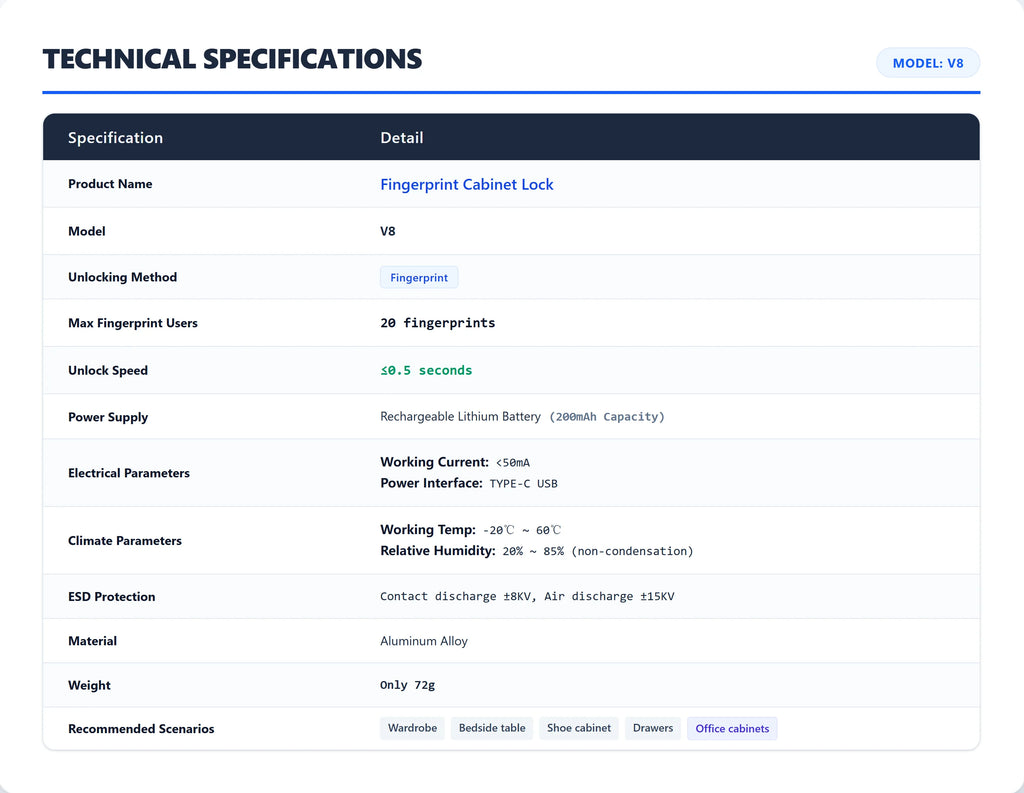This screenshot has height=793, width=1024.
Task: Select the Fingerprint unlocking method tag
Action: tap(419, 278)
